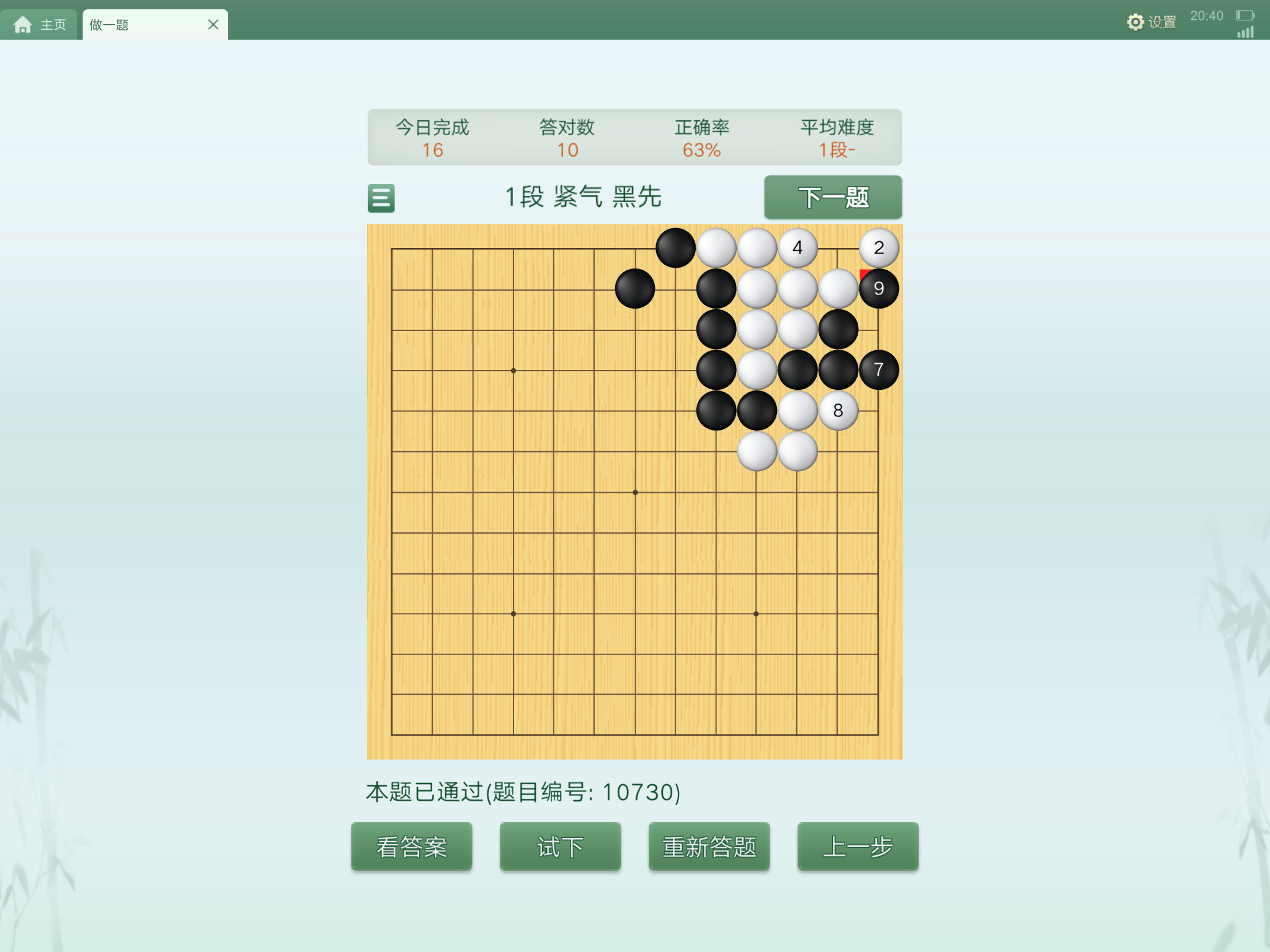
Task: Open settings via the gear icon
Action: [x=1135, y=22]
